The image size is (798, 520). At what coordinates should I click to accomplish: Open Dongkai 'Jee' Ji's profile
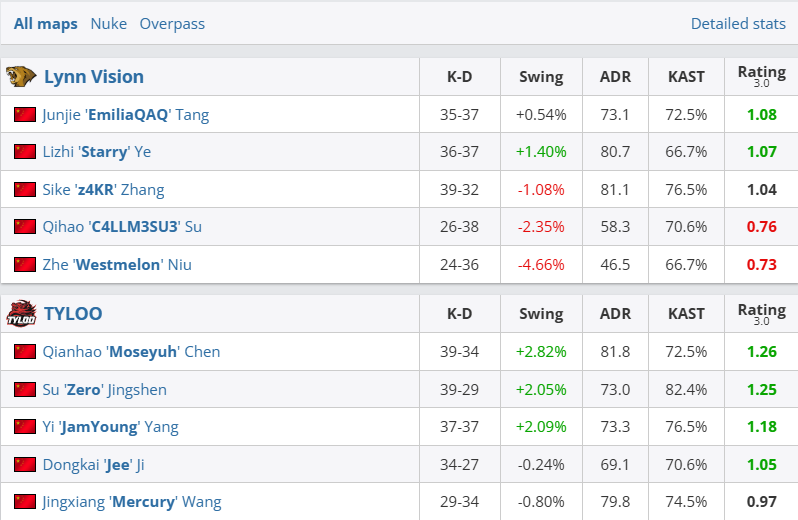point(94,465)
